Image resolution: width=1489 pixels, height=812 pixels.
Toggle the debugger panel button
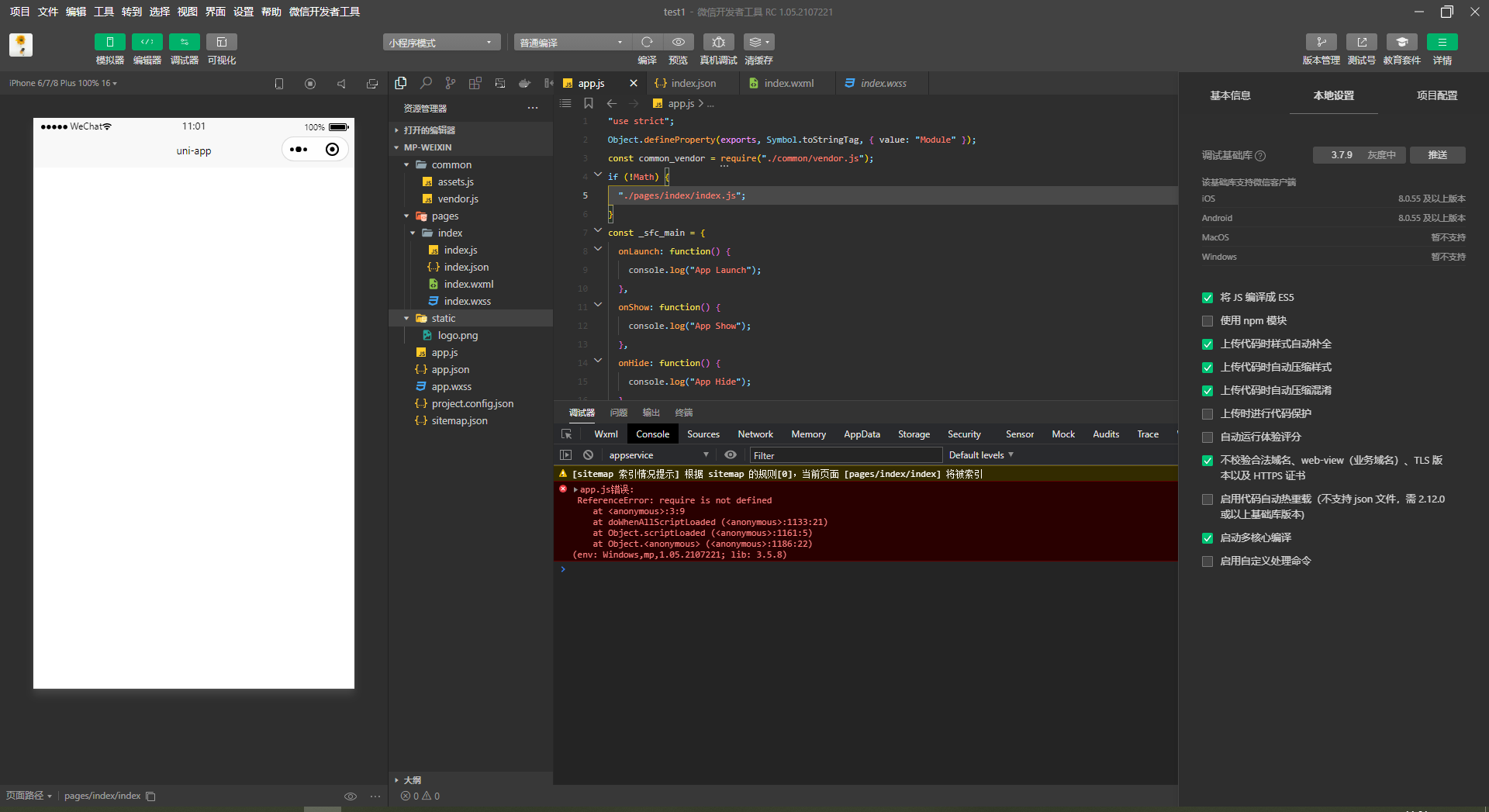(x=184, y=42)
